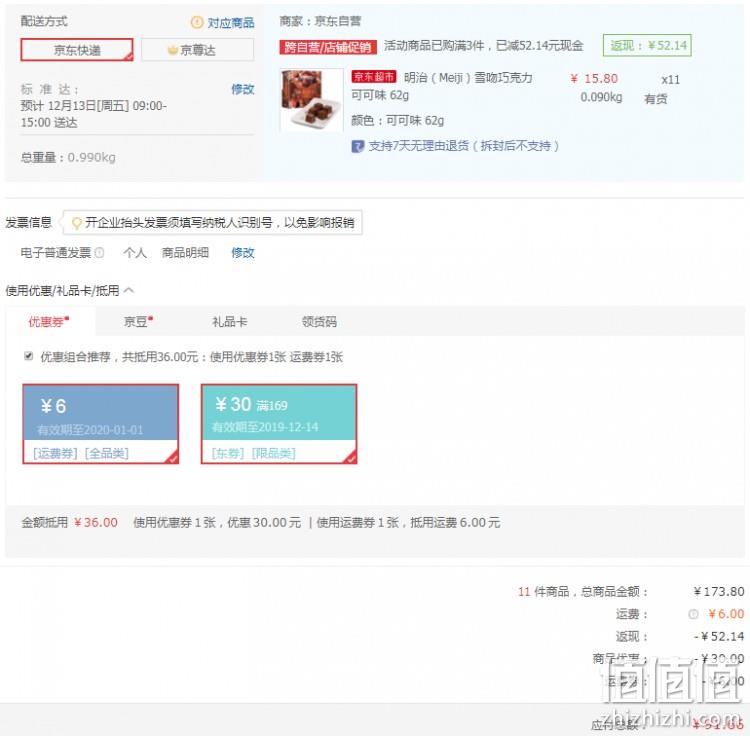Toggle the ¥30 满169 东券 coupon
Image resolution: width=750 pixels, height=736 pixels.
279,424
